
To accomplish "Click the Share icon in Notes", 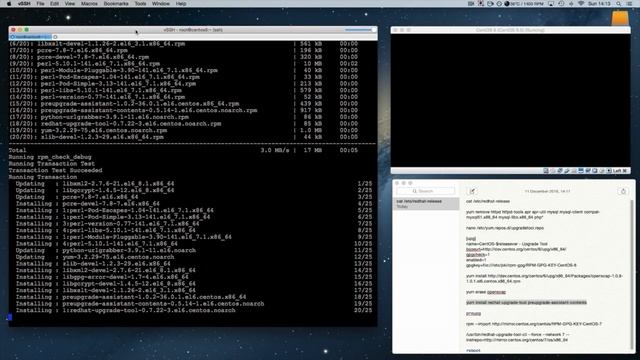I will point(623,191).
